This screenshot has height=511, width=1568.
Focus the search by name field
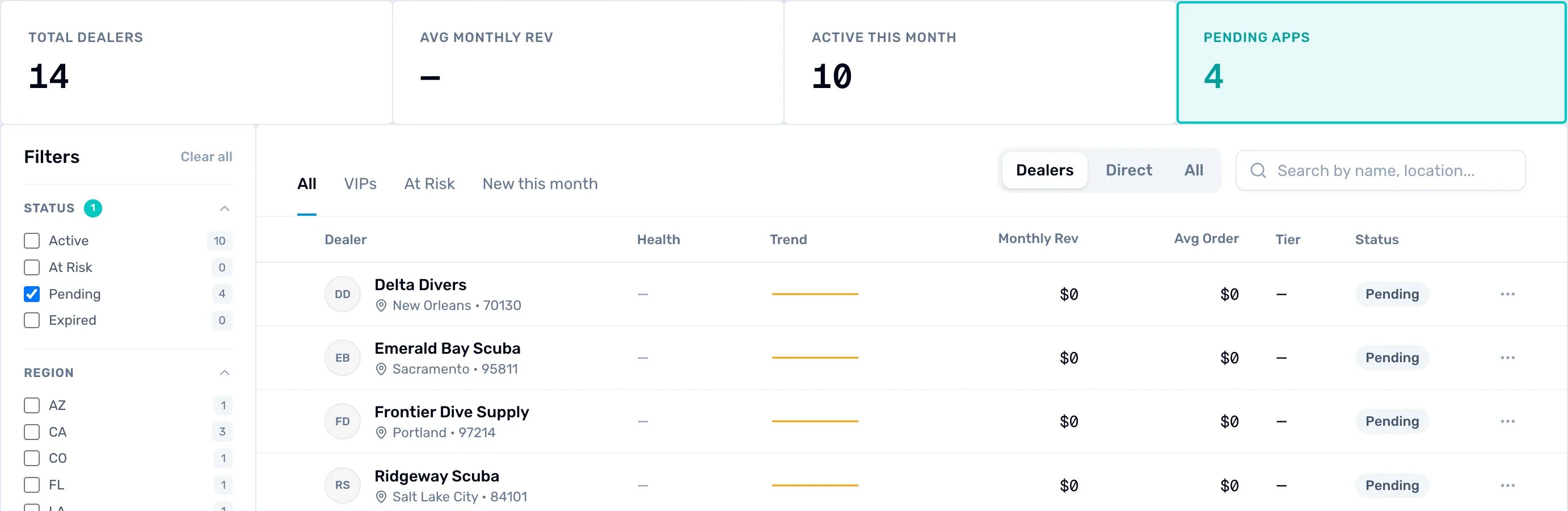tap(1381, 170)
